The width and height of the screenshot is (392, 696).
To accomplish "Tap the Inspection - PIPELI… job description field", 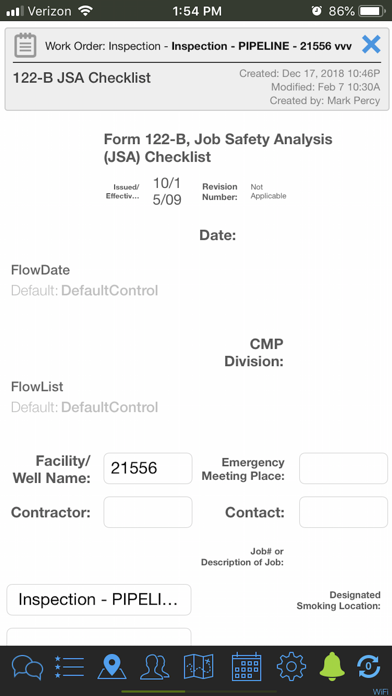I will tap(99, 600).
